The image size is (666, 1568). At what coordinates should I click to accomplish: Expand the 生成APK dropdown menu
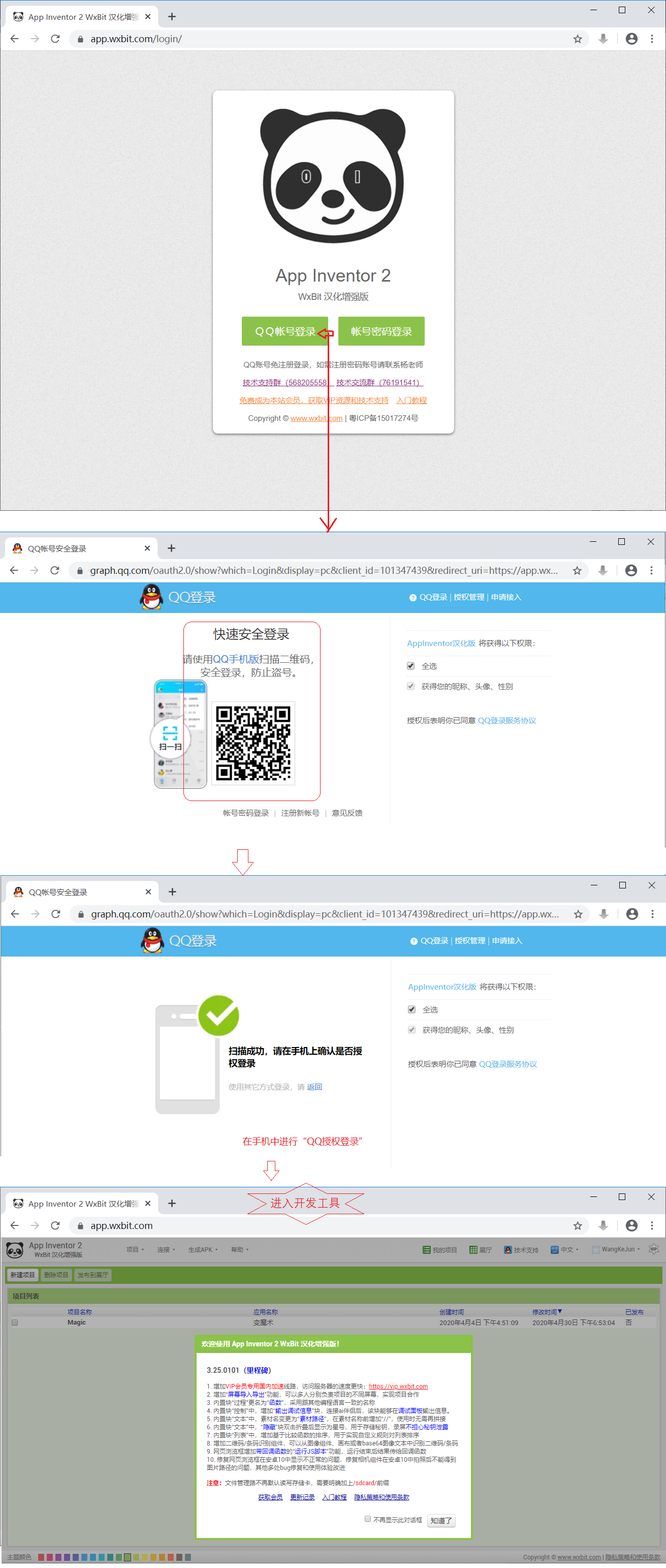(x=203, y=1250)
